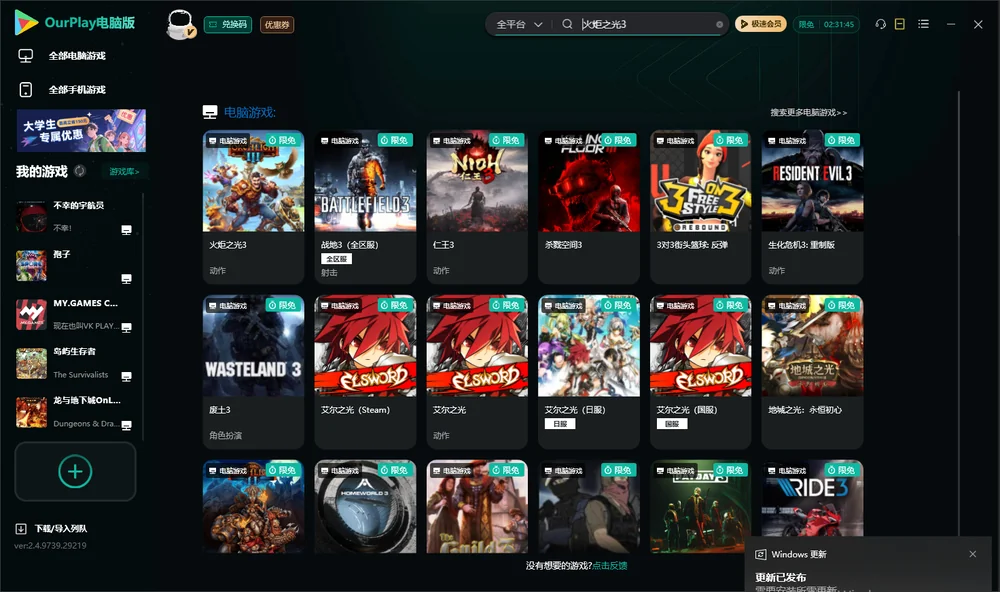Add a game with the plus icon

pyautogui.click(x=75, y=471)
